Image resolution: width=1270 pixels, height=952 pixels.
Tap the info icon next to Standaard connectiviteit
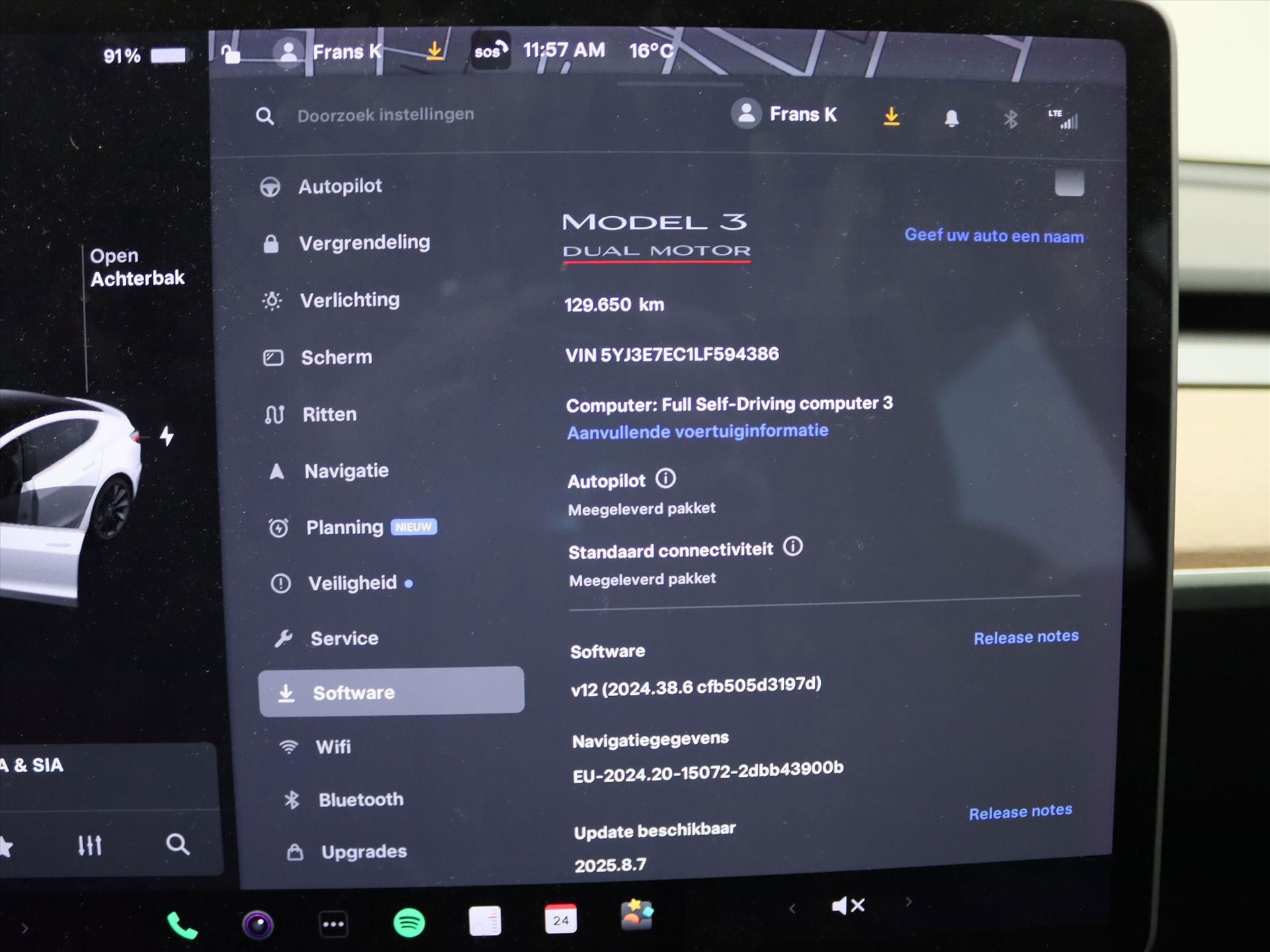pyautogui.click(x=792, y=547)
